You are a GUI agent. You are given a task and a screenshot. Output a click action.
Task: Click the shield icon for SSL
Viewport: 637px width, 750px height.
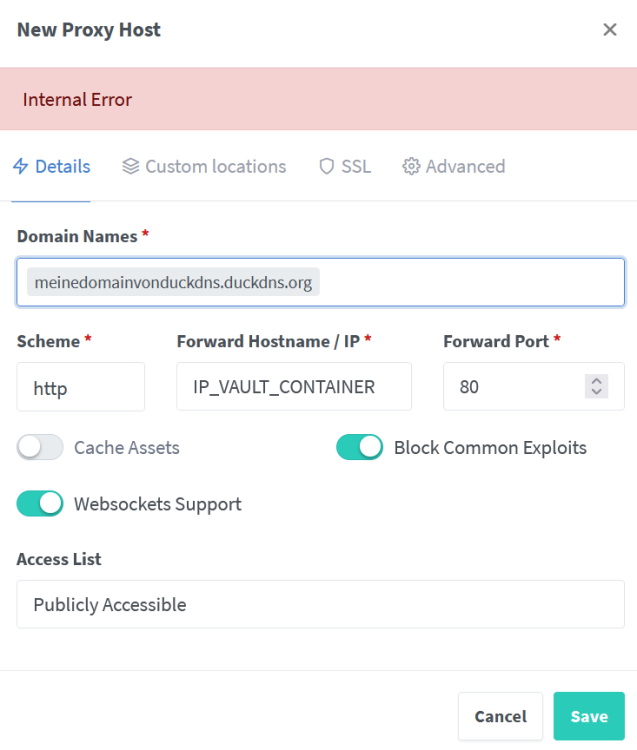click(x=327, y=166)
